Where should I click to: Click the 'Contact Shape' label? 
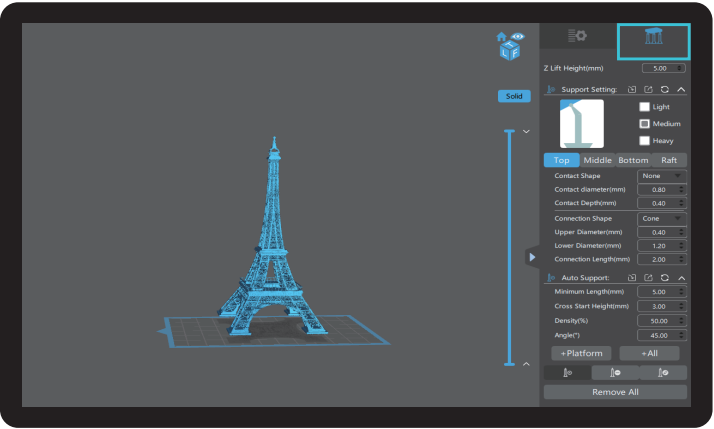[577, 176]
